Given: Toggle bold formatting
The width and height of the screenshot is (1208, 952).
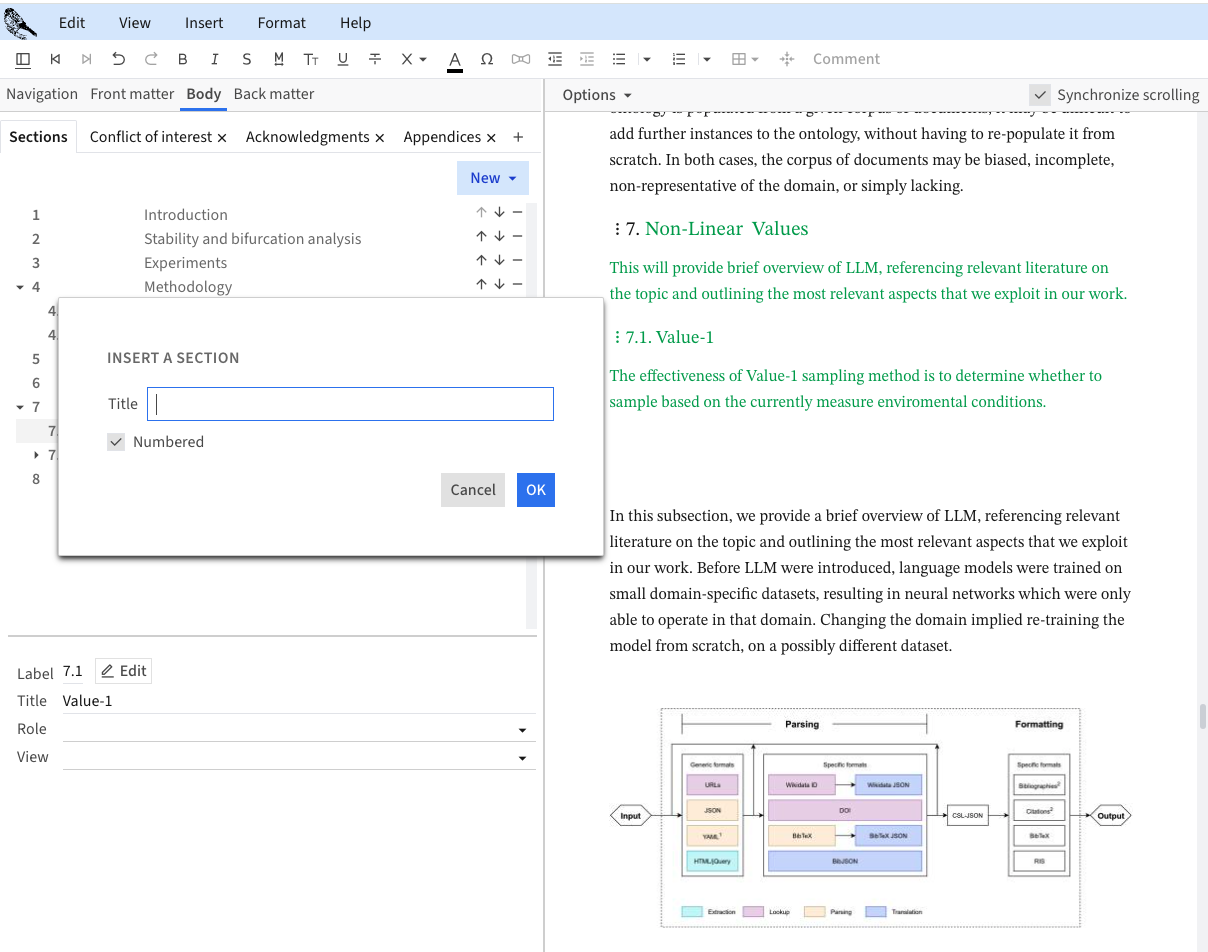Looking at the screenshot, I should click(x=183, y=59).
